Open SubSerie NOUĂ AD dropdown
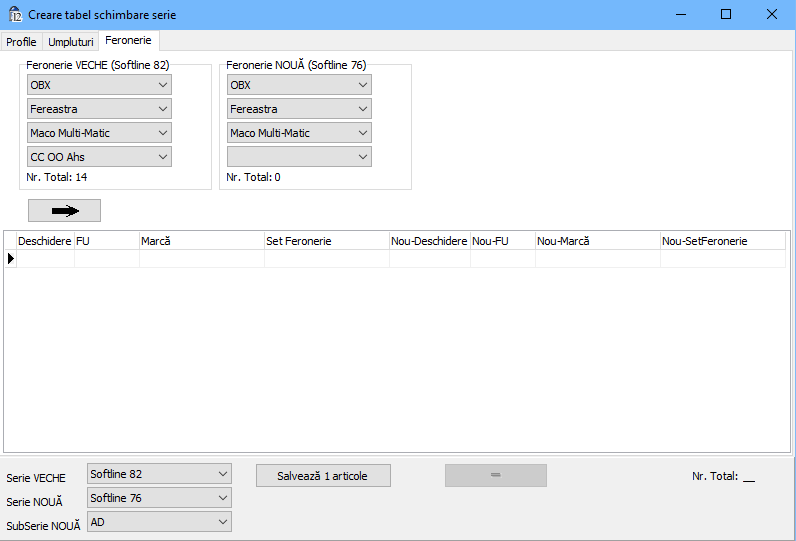Screen dimensions: 796x541 159,522
